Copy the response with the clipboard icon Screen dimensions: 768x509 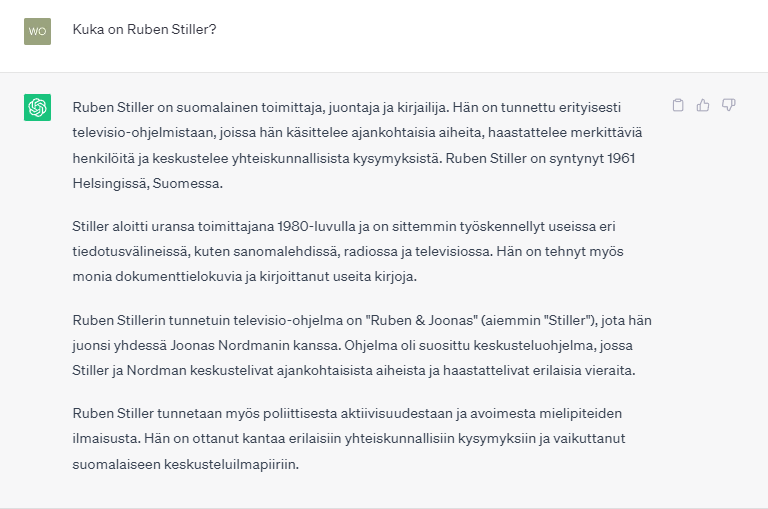(678, 105)
